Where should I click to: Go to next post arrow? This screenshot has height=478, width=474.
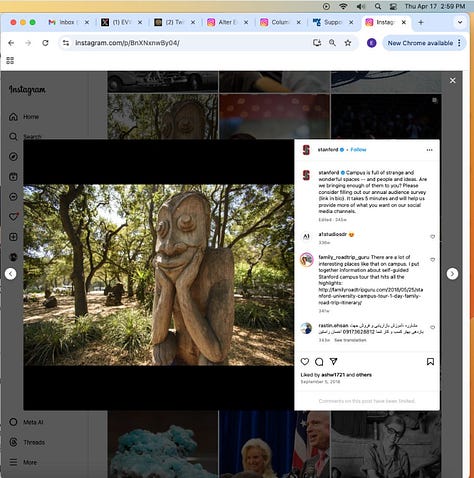452,274
